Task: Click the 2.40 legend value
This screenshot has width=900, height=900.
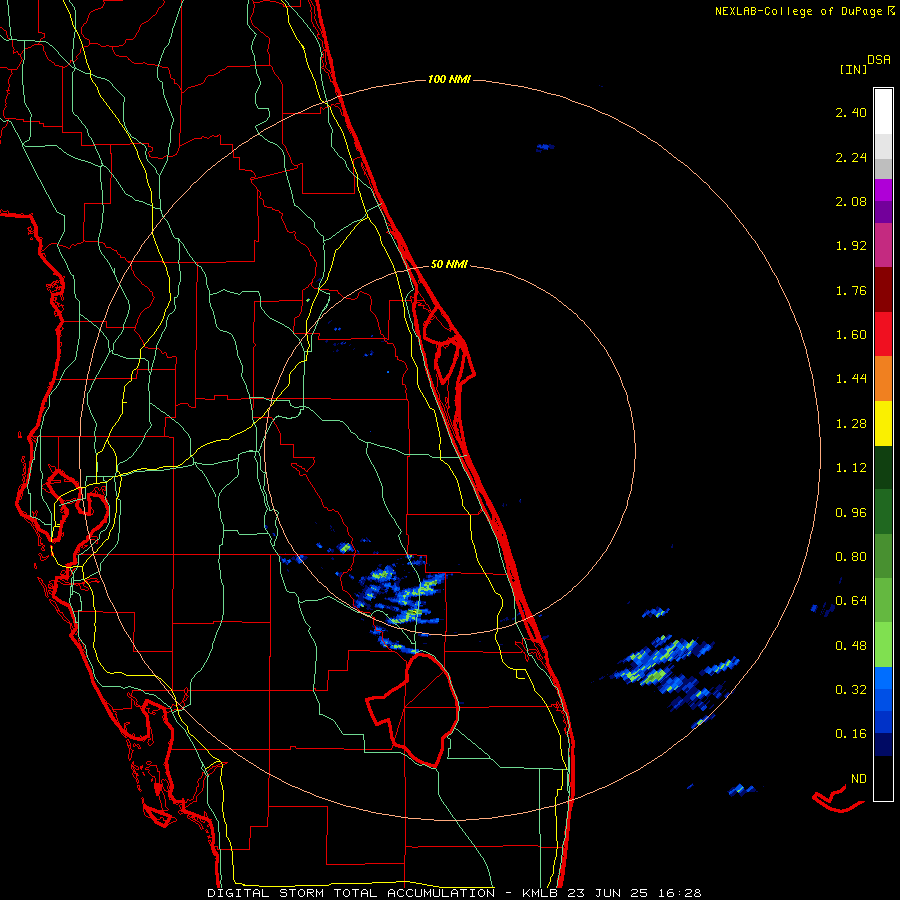Action: pyautogui.click(x=851, y=112)
